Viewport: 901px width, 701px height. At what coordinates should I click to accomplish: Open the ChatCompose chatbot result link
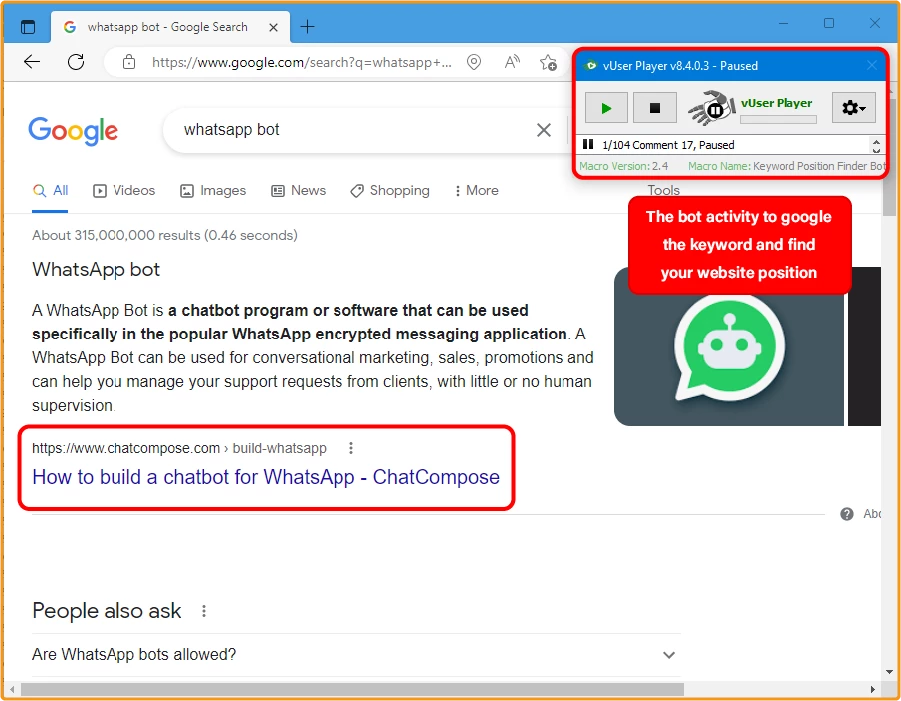(266, 477)
